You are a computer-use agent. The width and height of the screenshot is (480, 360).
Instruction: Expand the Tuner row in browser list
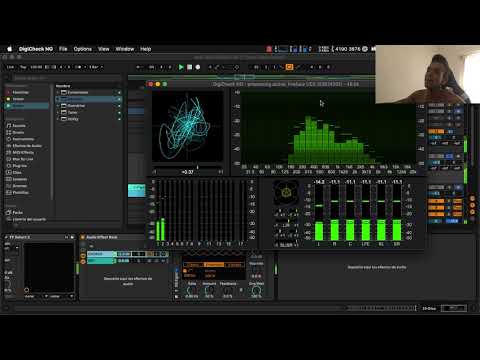click(x=58, y=112)
